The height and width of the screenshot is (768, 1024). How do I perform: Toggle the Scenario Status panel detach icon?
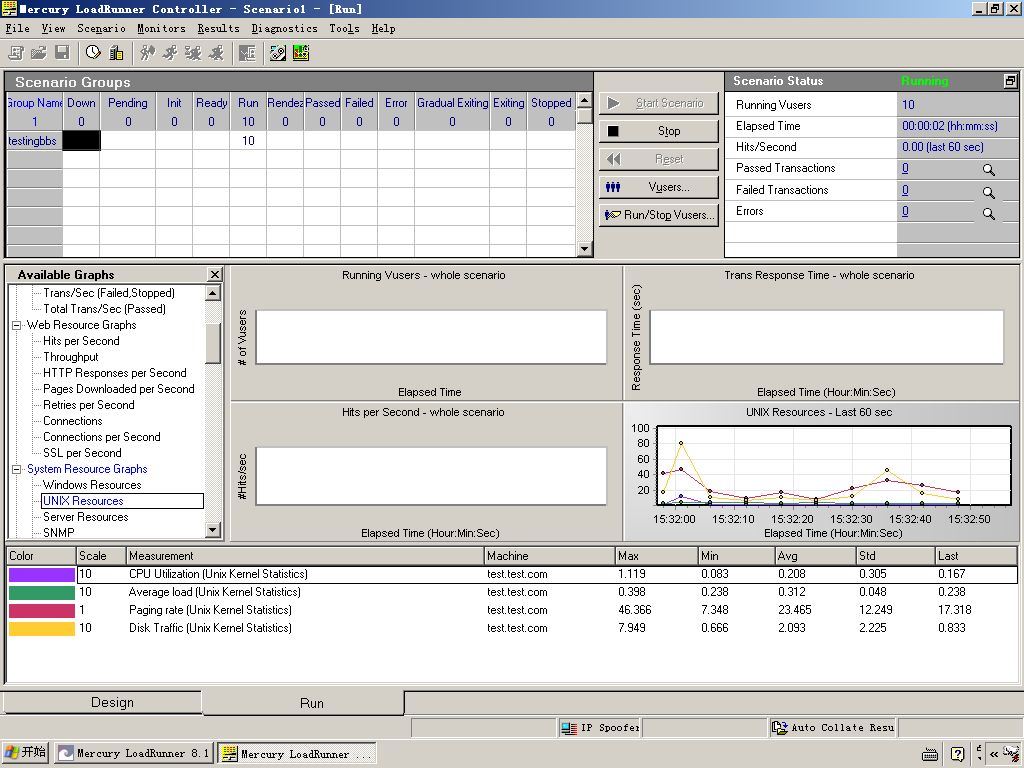coord(1010,81)
